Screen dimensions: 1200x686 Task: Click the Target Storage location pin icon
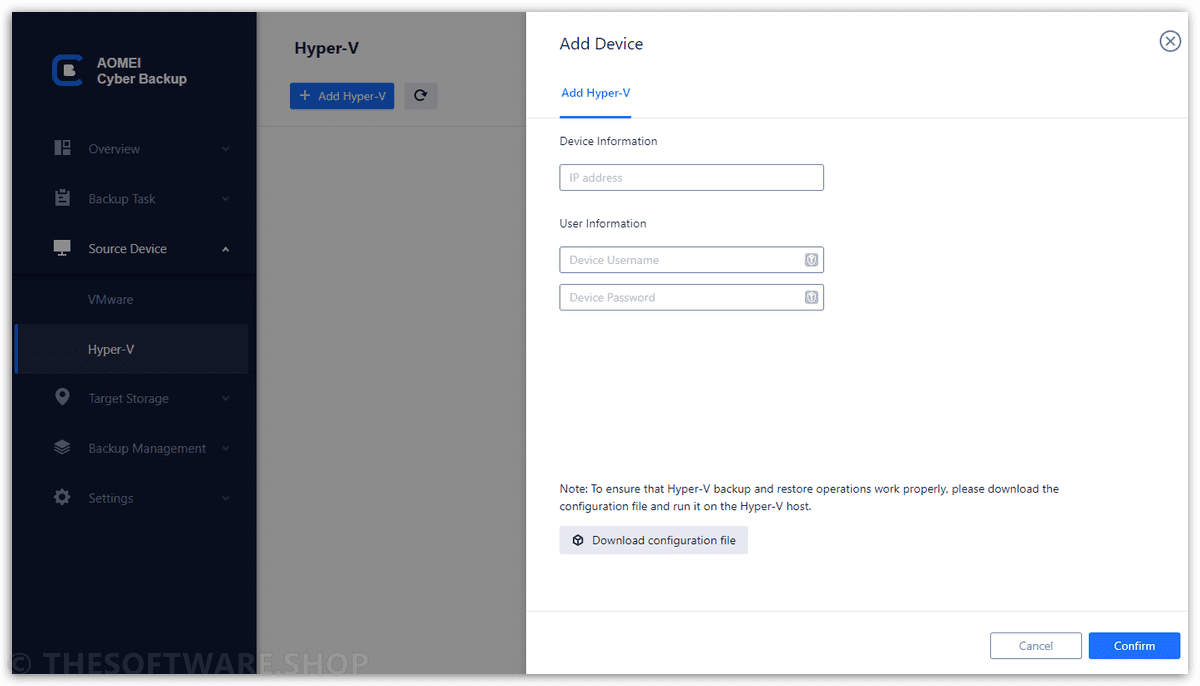(62, 397)
